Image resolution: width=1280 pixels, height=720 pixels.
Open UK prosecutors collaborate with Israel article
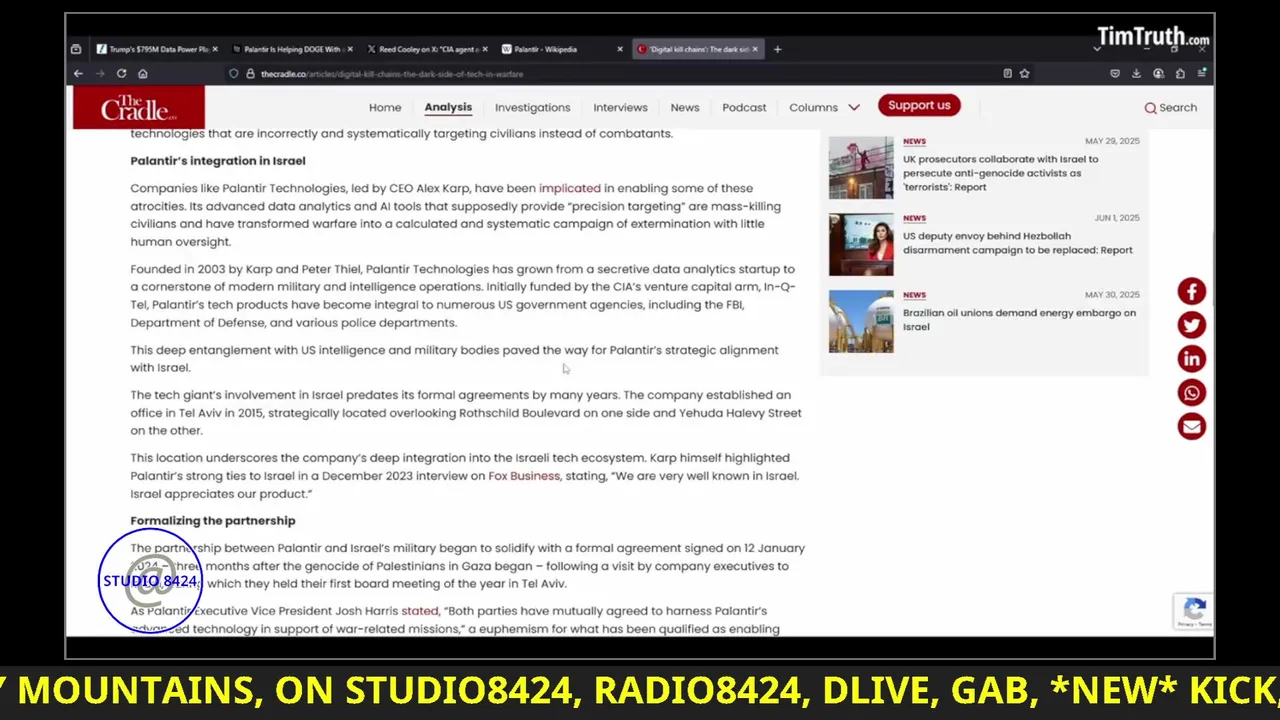tap(1000, 173)
